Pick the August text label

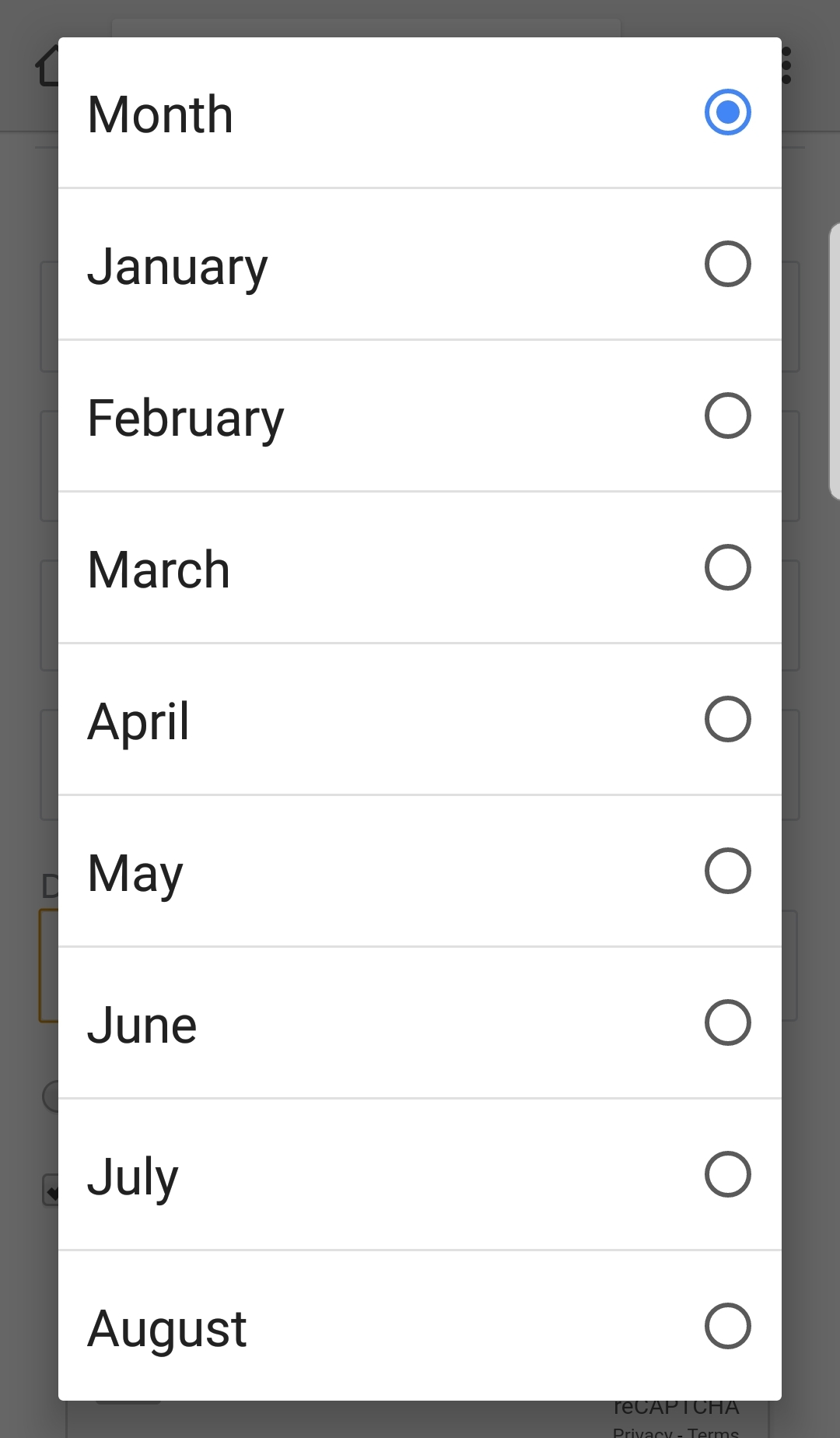coord(167,1328)
